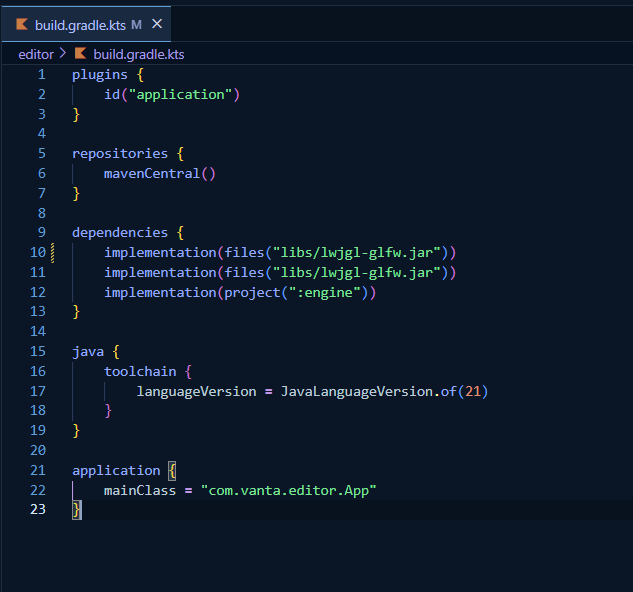Click the "com.vanta.editor.App" mainClass string
633x592 pixels.
coord(288,490)
